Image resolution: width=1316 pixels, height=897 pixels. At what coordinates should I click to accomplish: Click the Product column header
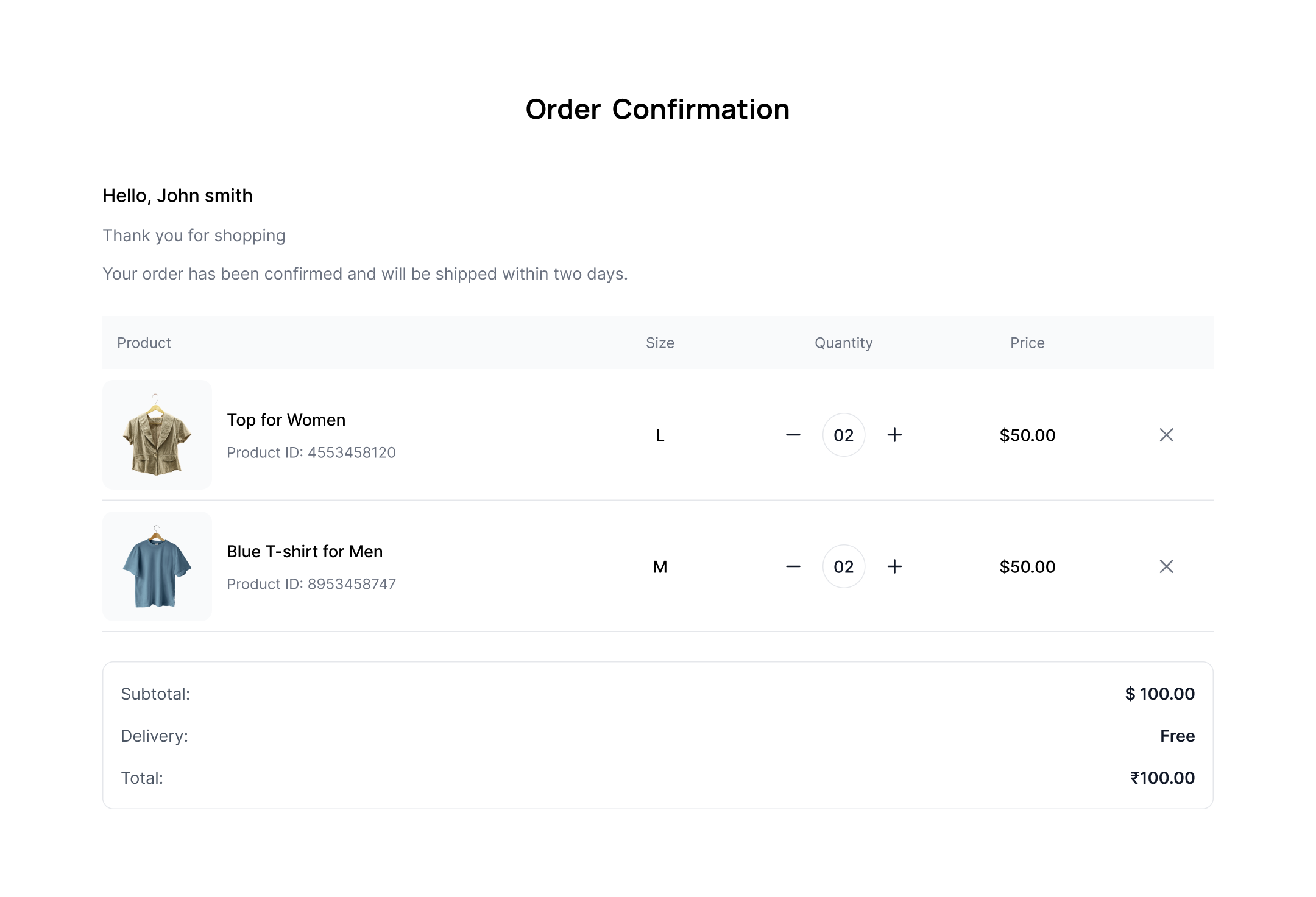[144, 343]
